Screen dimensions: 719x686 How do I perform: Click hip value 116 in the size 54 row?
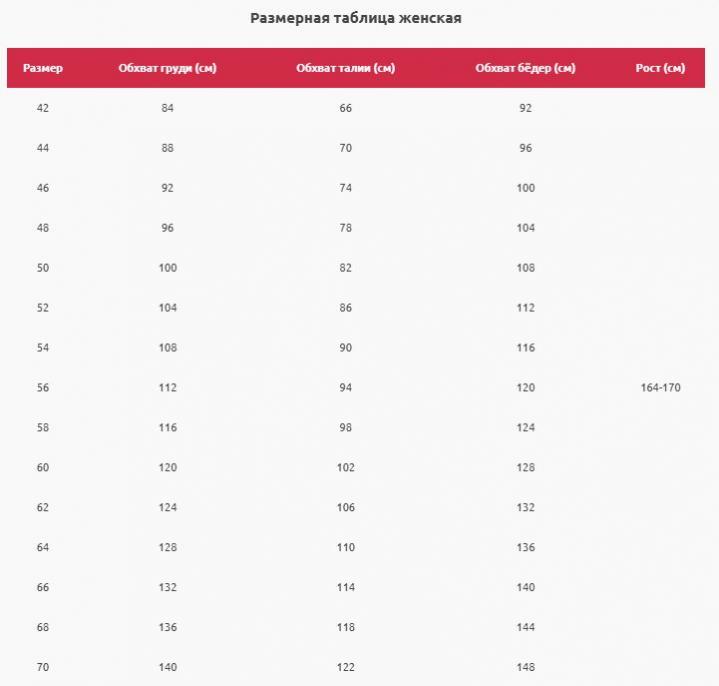coord(526,348)
